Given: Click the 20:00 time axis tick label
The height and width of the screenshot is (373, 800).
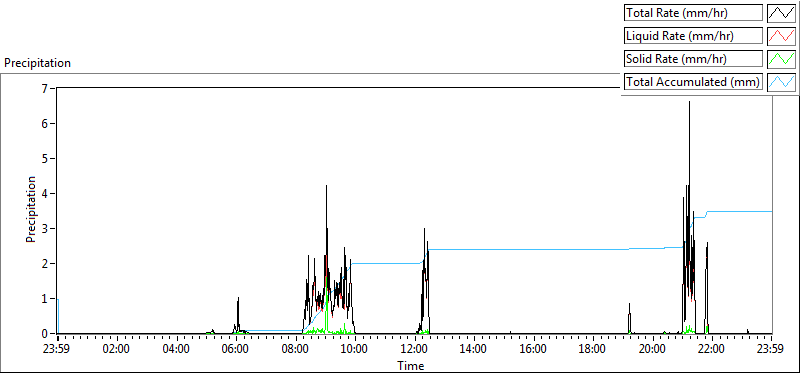Looking at the screenshot, I should pyautogui.click(x=653, y=350).
